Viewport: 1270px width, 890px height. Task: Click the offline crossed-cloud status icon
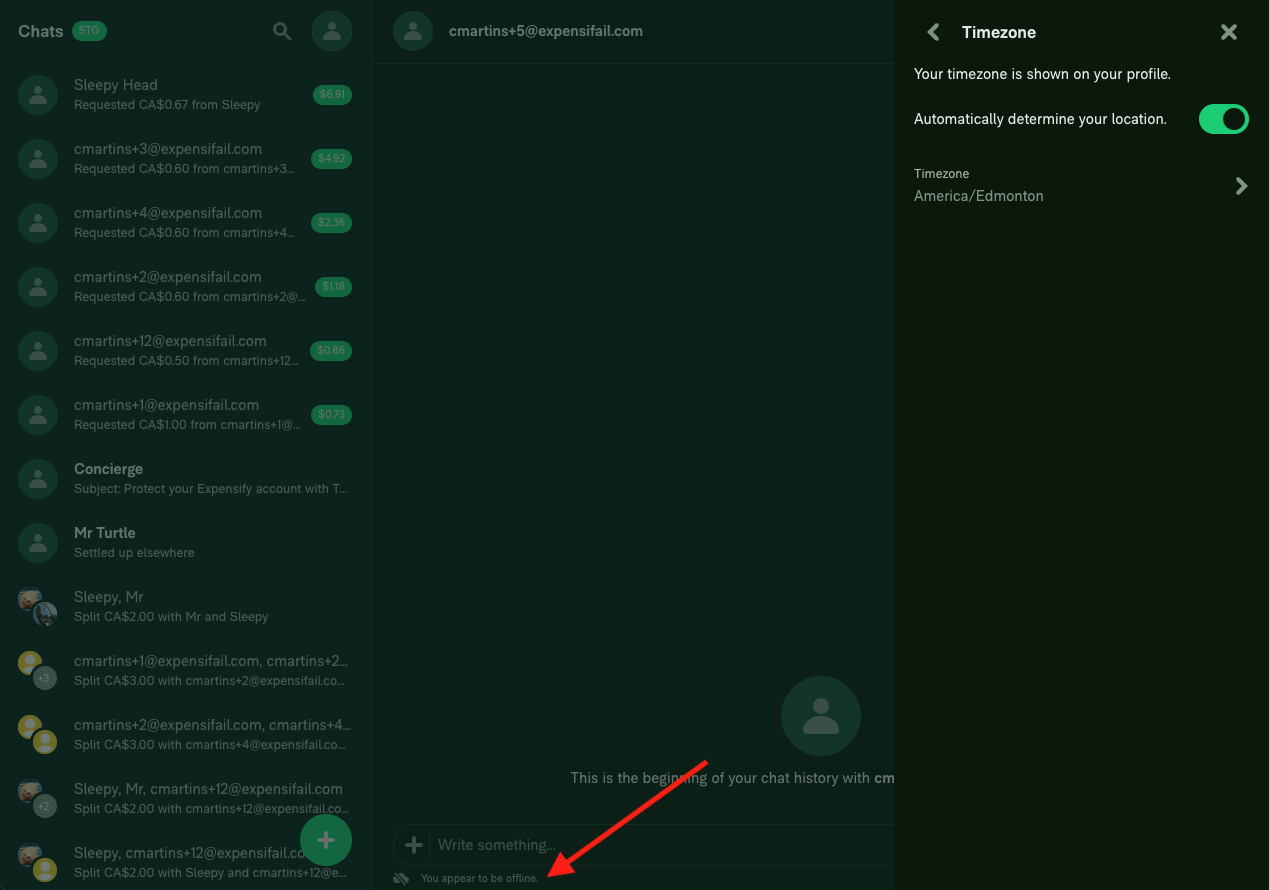click(x=401, y=877)
